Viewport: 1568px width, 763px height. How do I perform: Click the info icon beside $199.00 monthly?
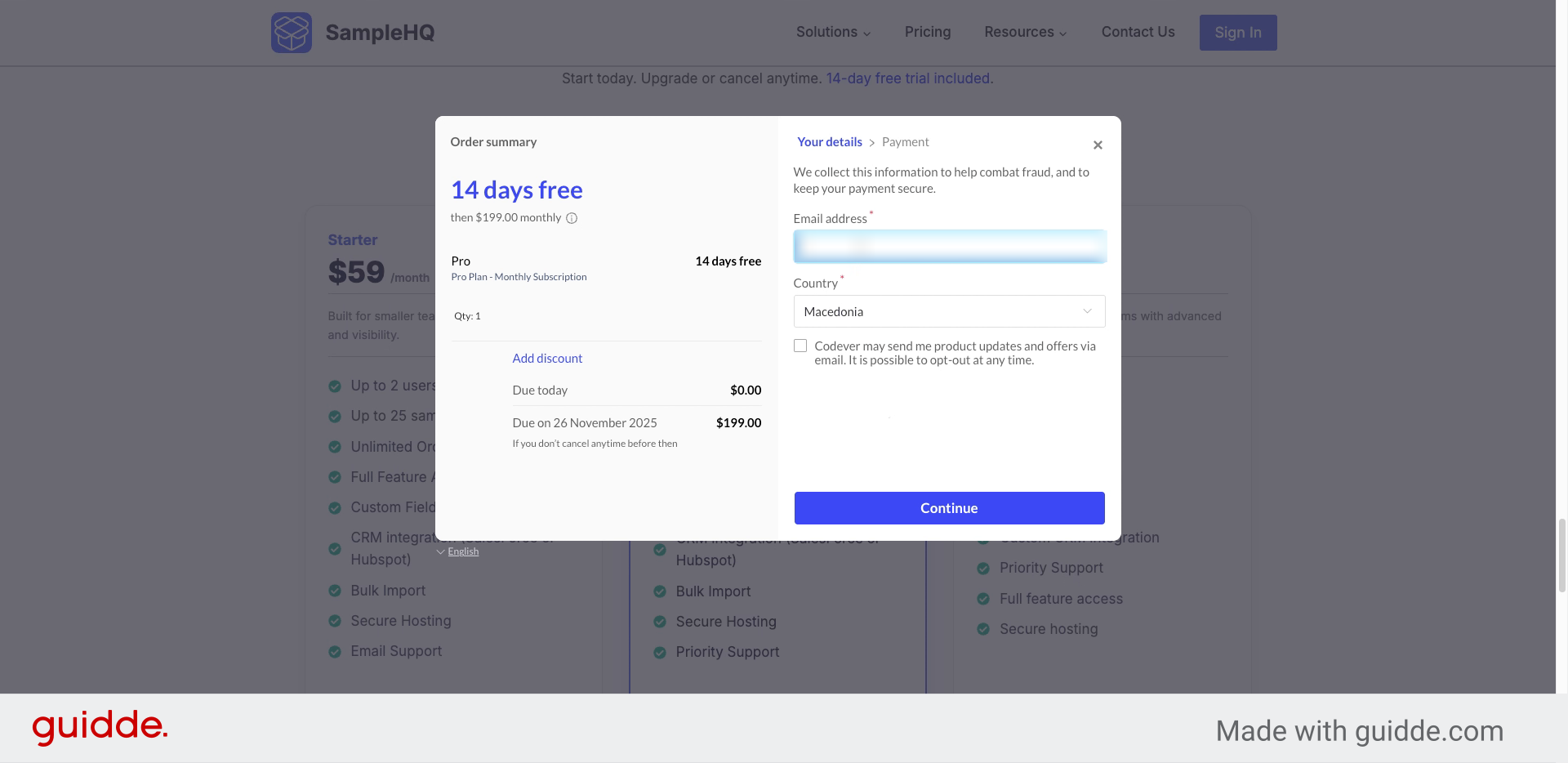[572, 218]
